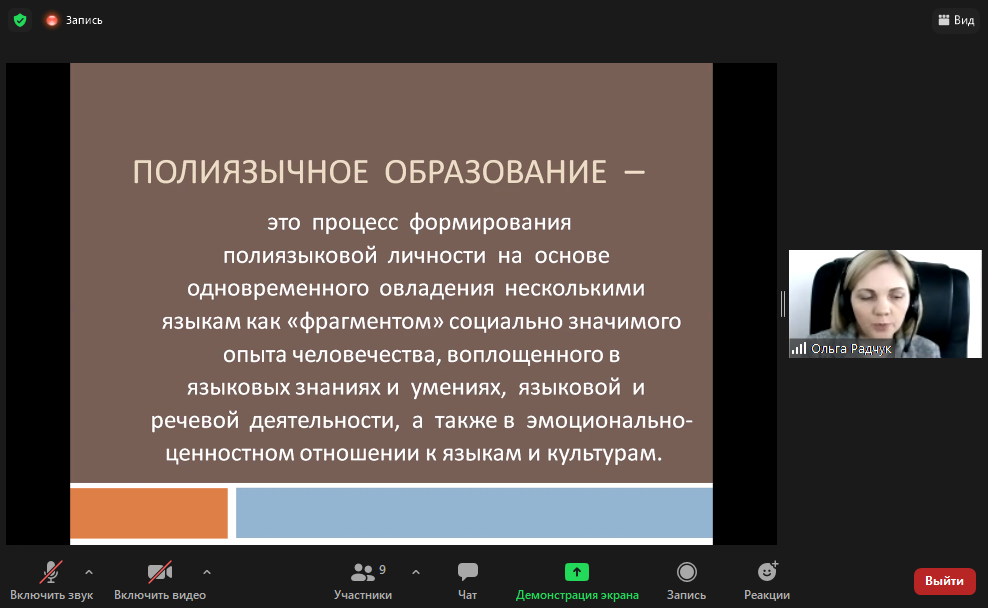The height and width of the screenshot is (608, 988).
Task: Turn on camera with Включить видео
Action: (159, 581)
